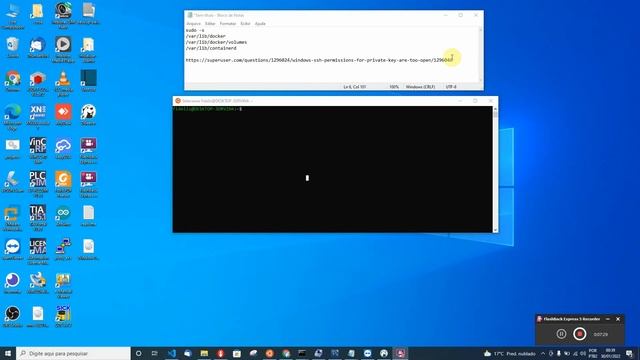This screenshot has height=360, width=640.
Task: Click the superuser.com URL line in Notepad
Action: tap(319, 60)
